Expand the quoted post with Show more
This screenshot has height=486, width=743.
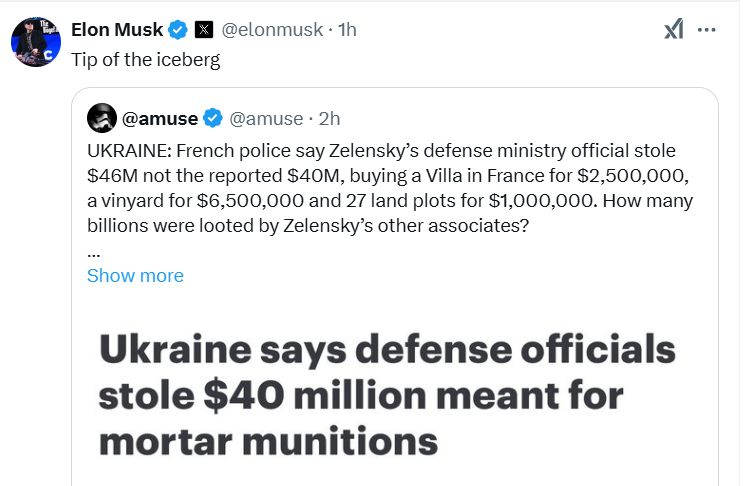(x=135, y=275)
